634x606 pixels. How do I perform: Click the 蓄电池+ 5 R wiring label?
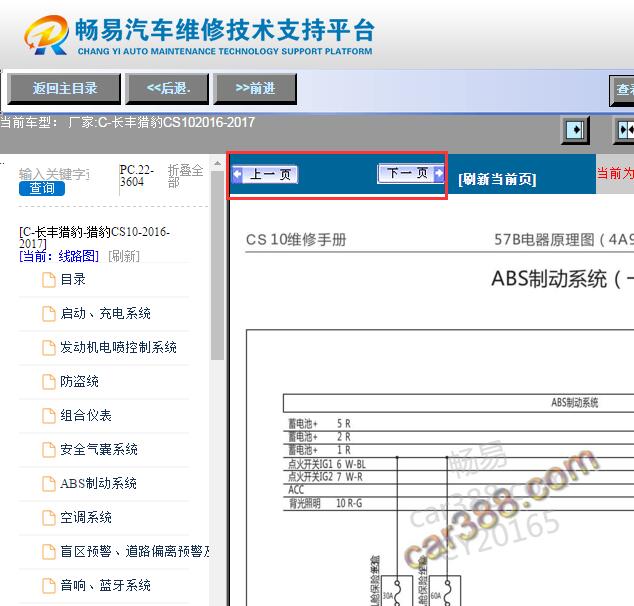tap(319, 424)
